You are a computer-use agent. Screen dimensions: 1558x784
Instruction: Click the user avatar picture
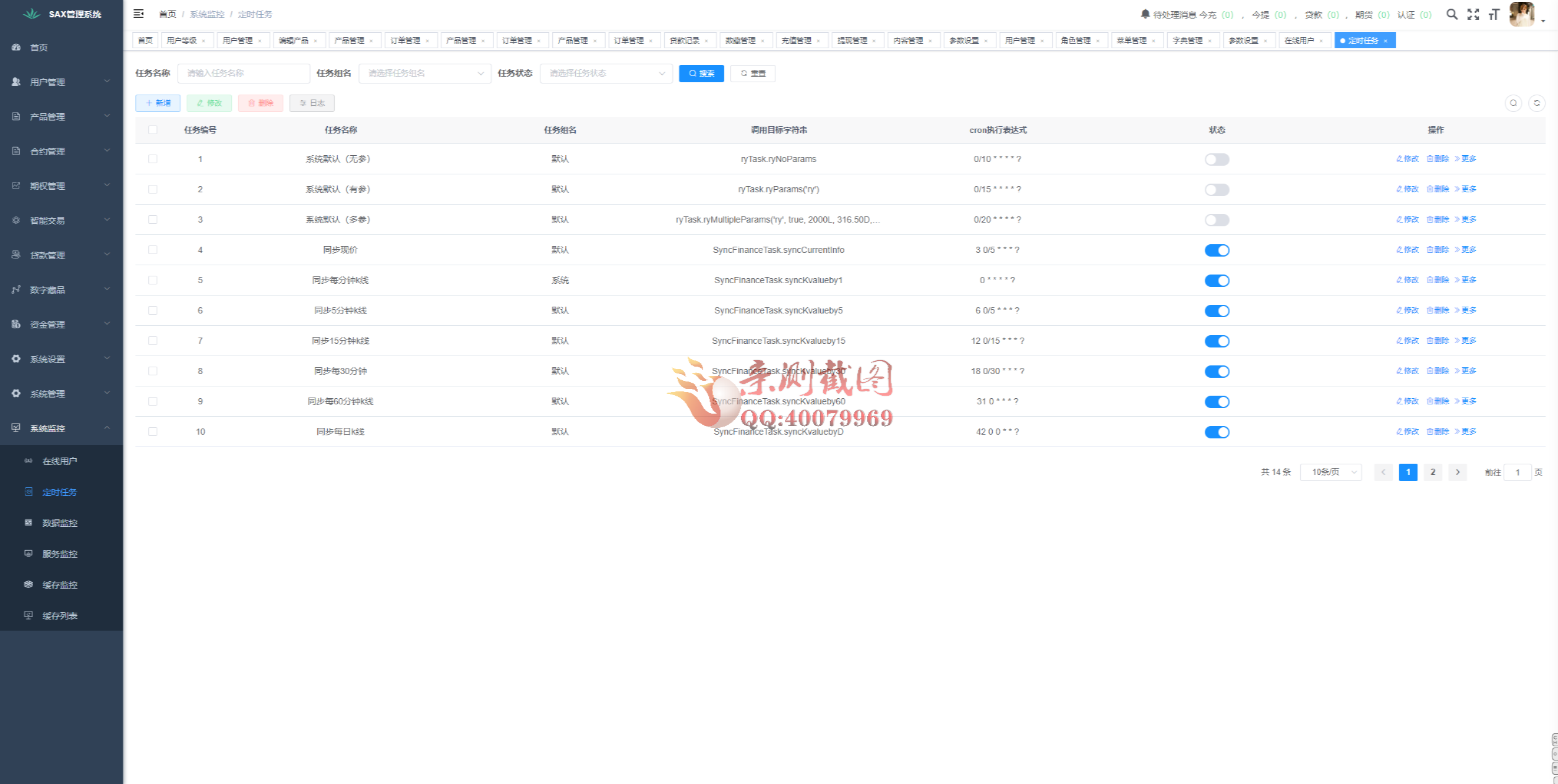click(1522, 14)
